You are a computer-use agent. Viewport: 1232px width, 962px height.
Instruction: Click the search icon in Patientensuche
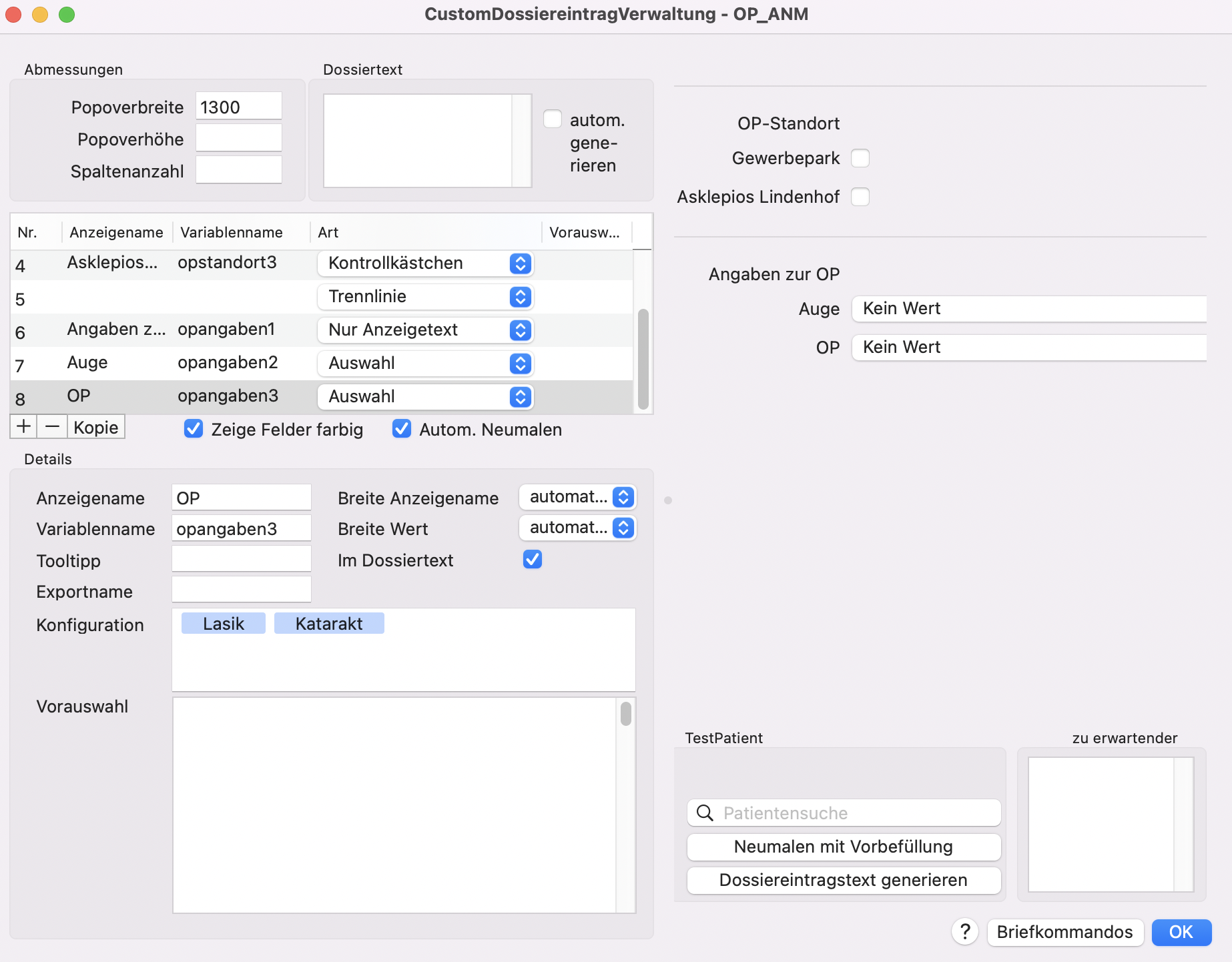[705, 813]
